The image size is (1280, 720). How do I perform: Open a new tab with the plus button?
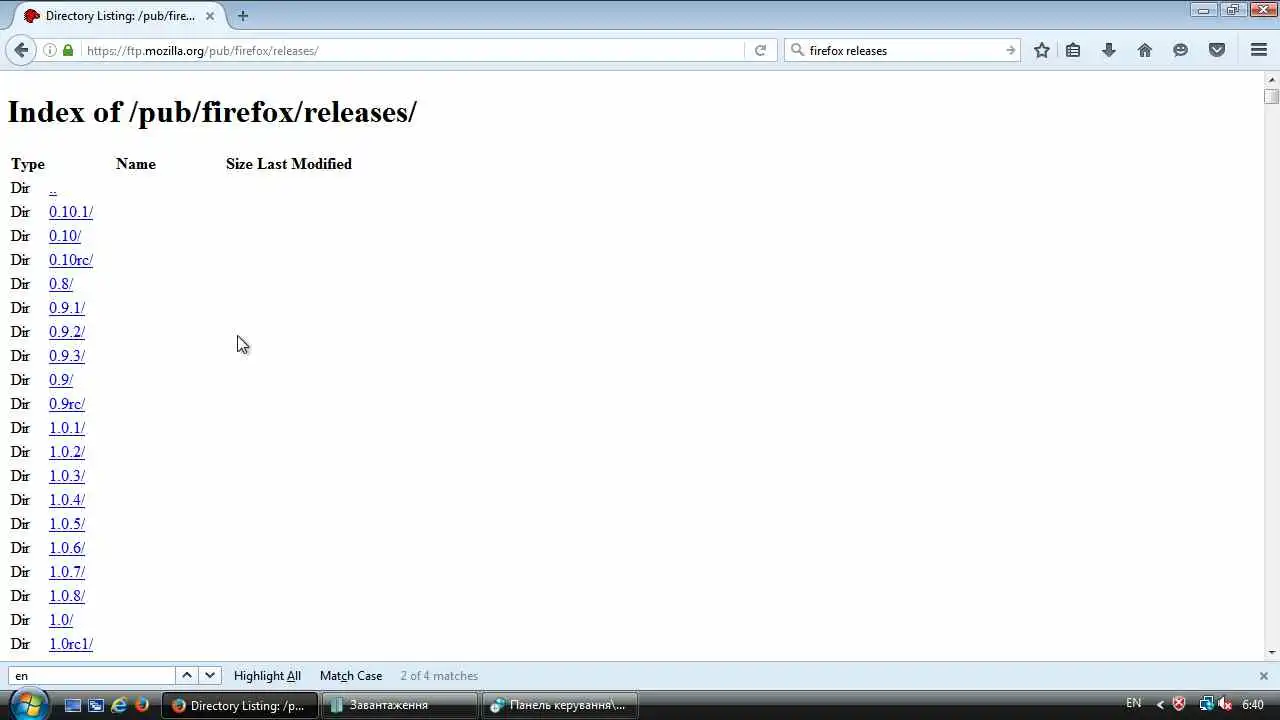(x=243, y=15)
